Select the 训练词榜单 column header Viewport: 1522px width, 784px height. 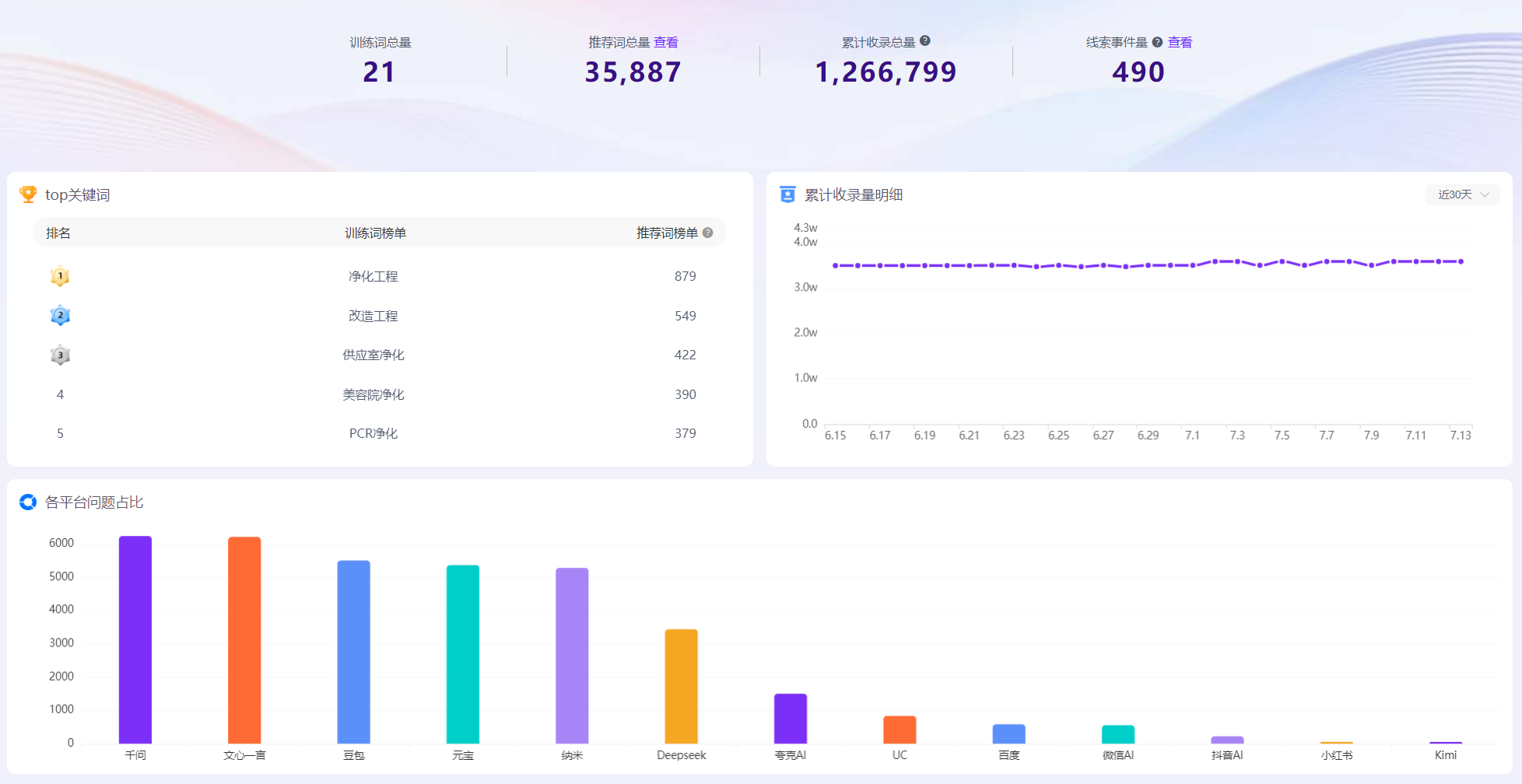(375, 233)
